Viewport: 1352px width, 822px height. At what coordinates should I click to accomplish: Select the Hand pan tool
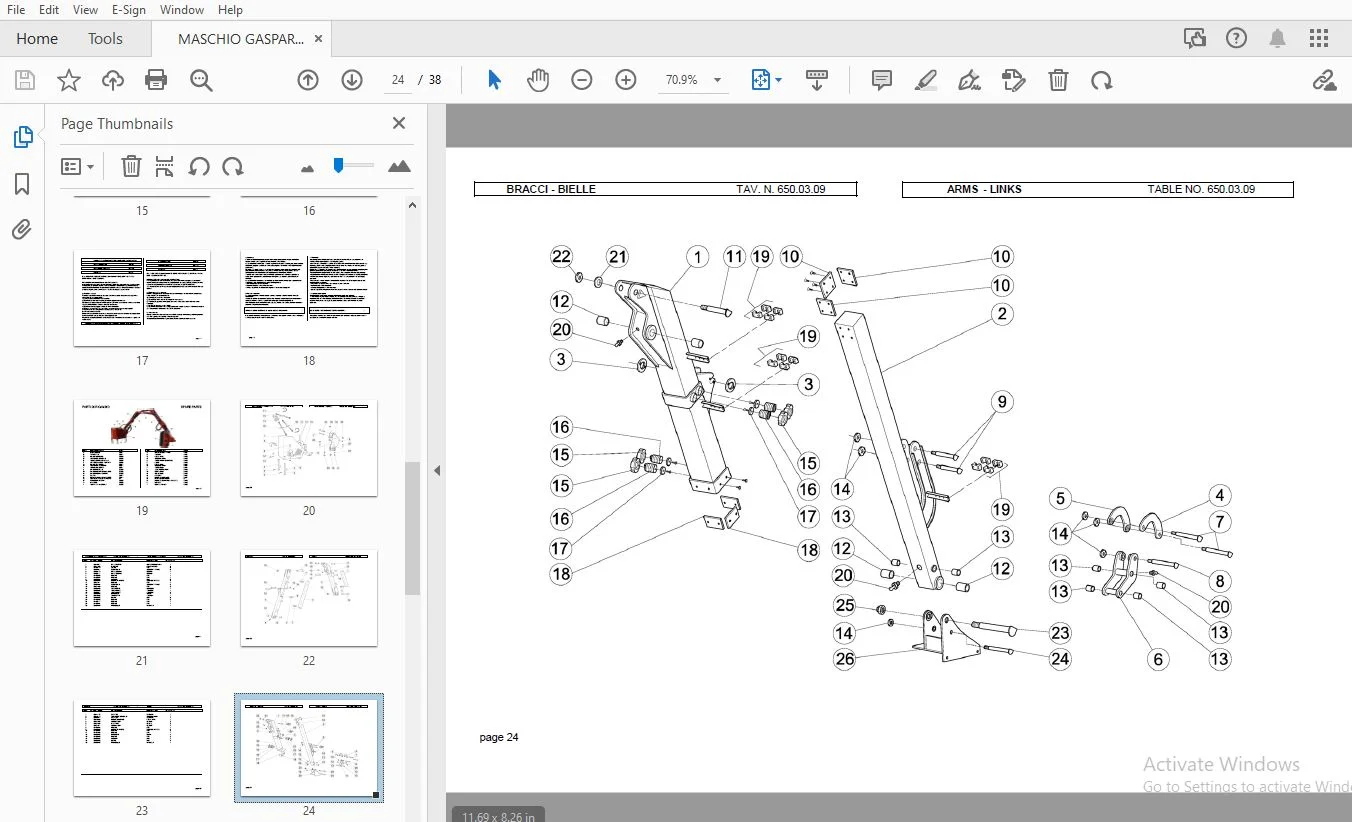[538, 80]
